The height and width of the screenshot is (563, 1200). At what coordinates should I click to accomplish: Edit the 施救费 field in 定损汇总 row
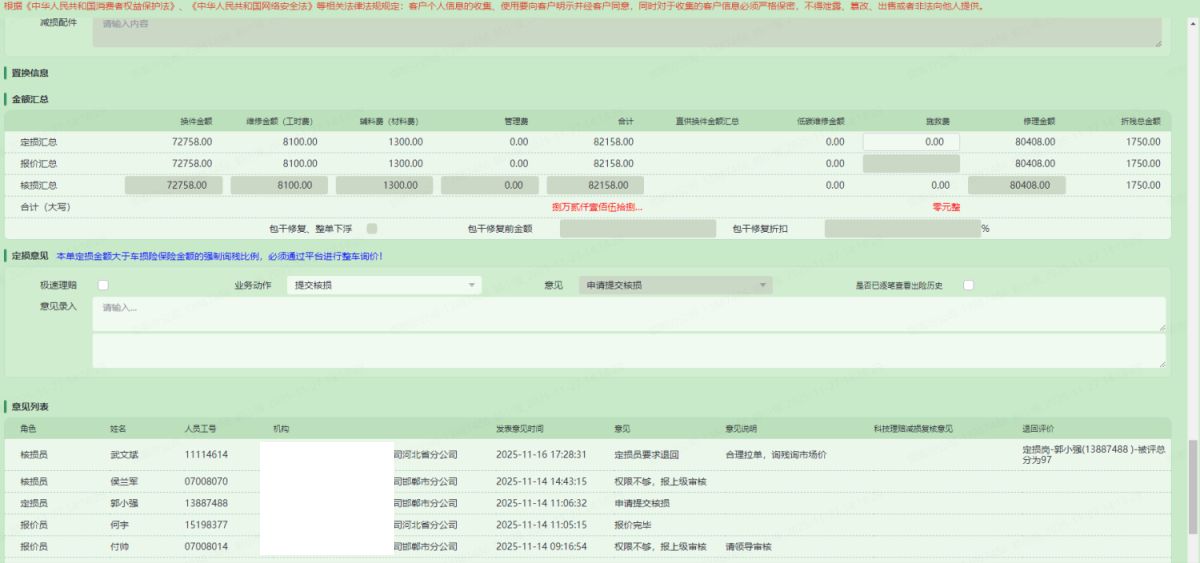(910, 142)
